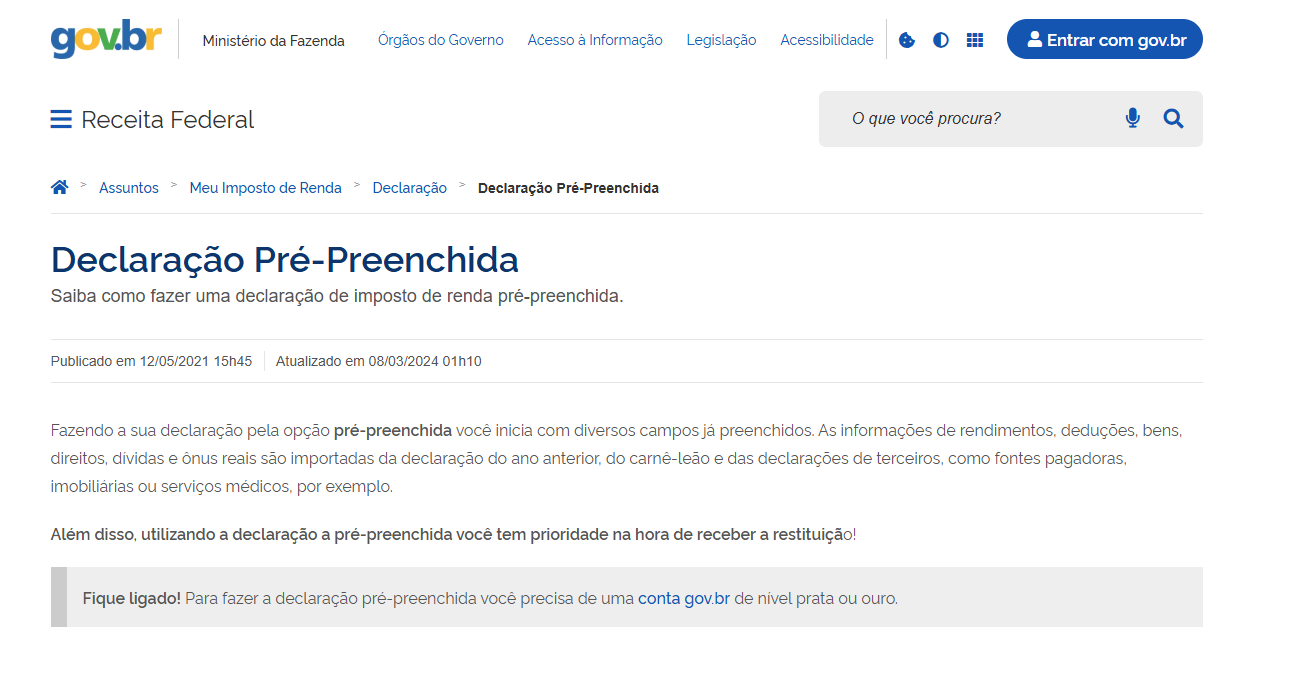Image resolution: width=1297 pixels, height=673 pixels.
Task: Open the Receita Federal hamburger menu
Action: (61, 120)
